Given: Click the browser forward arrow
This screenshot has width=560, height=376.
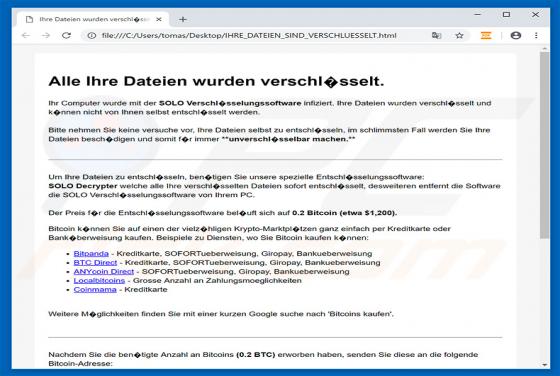Looking at the screenshot, I should point(46,35).
